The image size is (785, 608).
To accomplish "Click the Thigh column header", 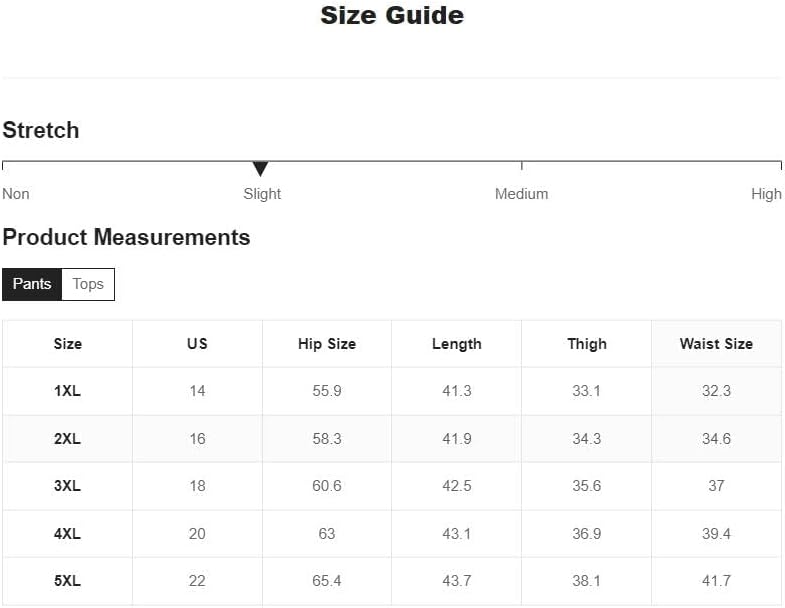I will pos(587,344).
